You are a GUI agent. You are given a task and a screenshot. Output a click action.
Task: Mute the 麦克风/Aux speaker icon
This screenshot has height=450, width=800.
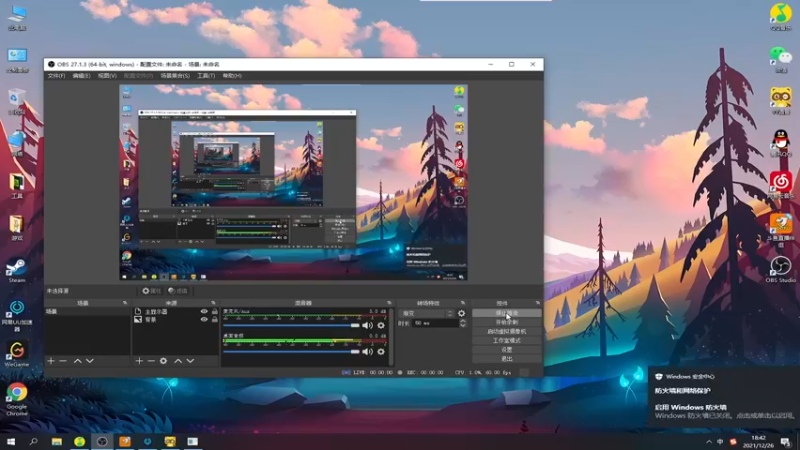[x=367, y=325]
